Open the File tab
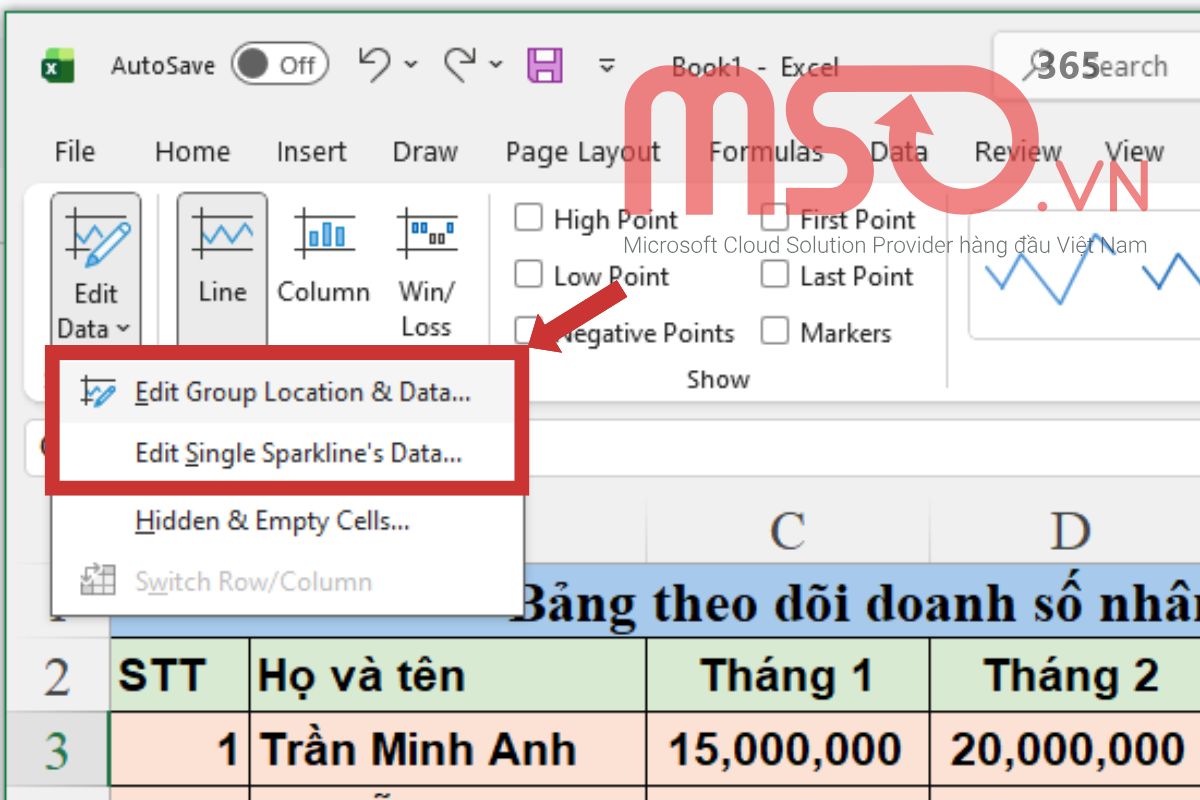The width and height of the screenshot is (1200, 800). (75, 152)
